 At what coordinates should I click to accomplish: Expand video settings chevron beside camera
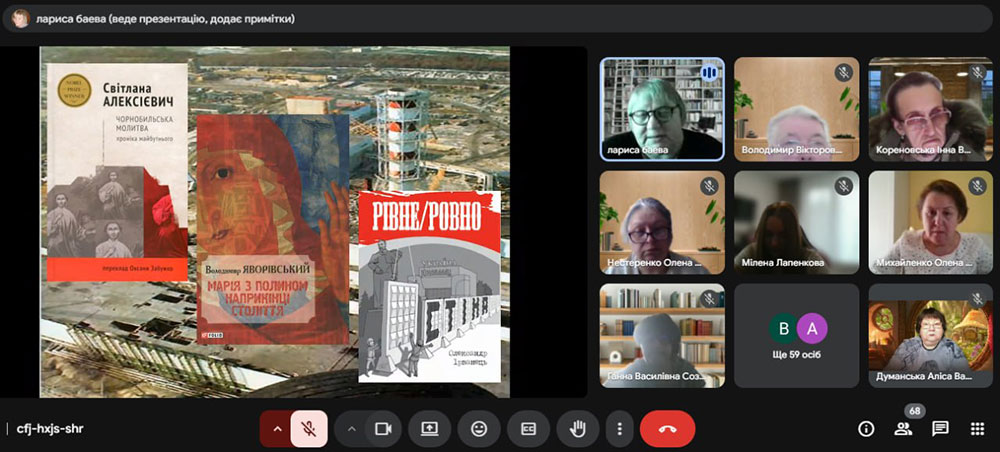point(351,428)
